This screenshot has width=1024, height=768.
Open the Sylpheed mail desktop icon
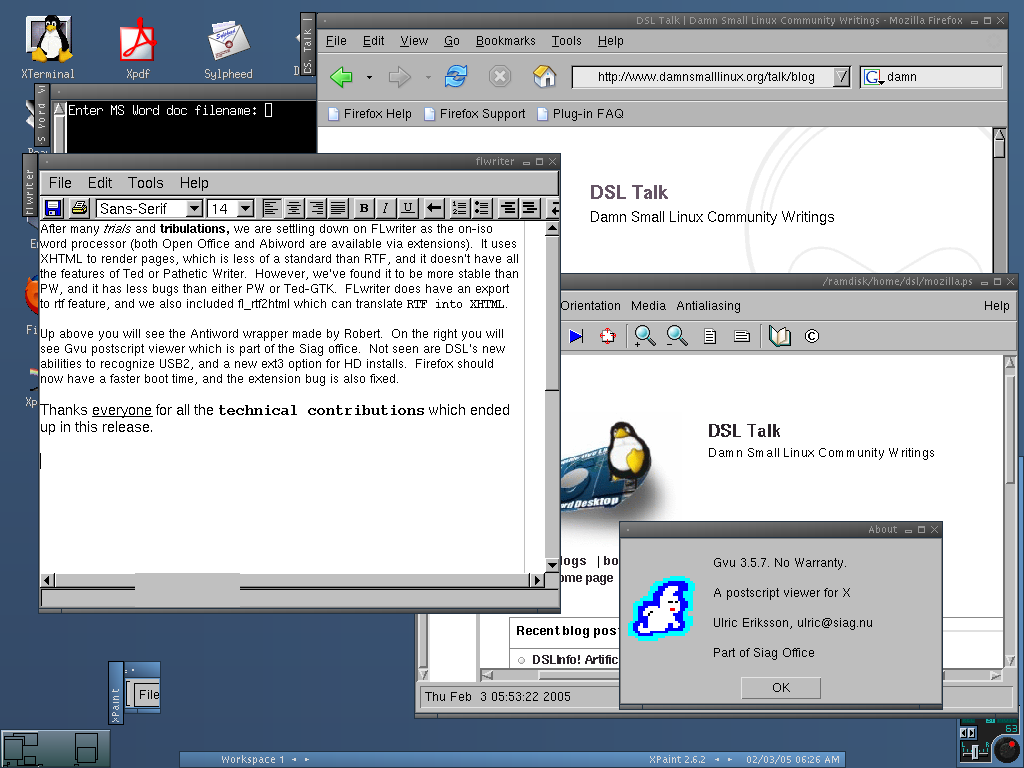pos(228,49)
